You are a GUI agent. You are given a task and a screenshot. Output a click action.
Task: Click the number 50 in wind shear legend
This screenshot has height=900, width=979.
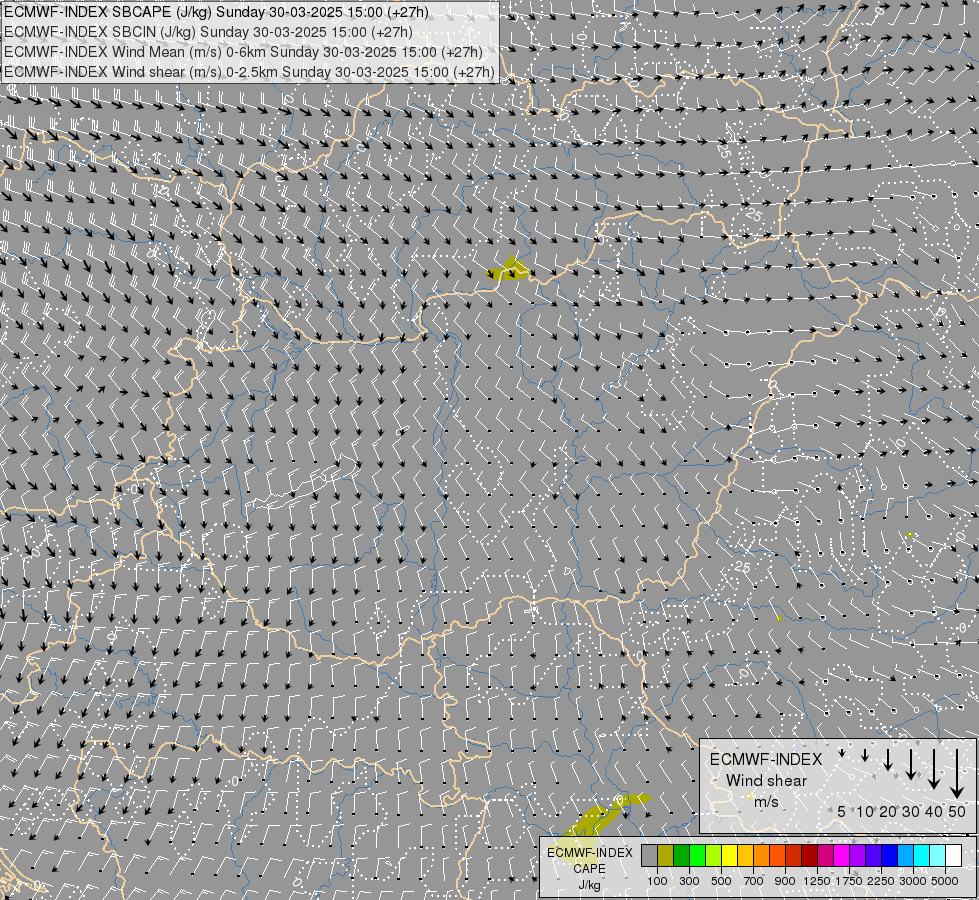957,811
